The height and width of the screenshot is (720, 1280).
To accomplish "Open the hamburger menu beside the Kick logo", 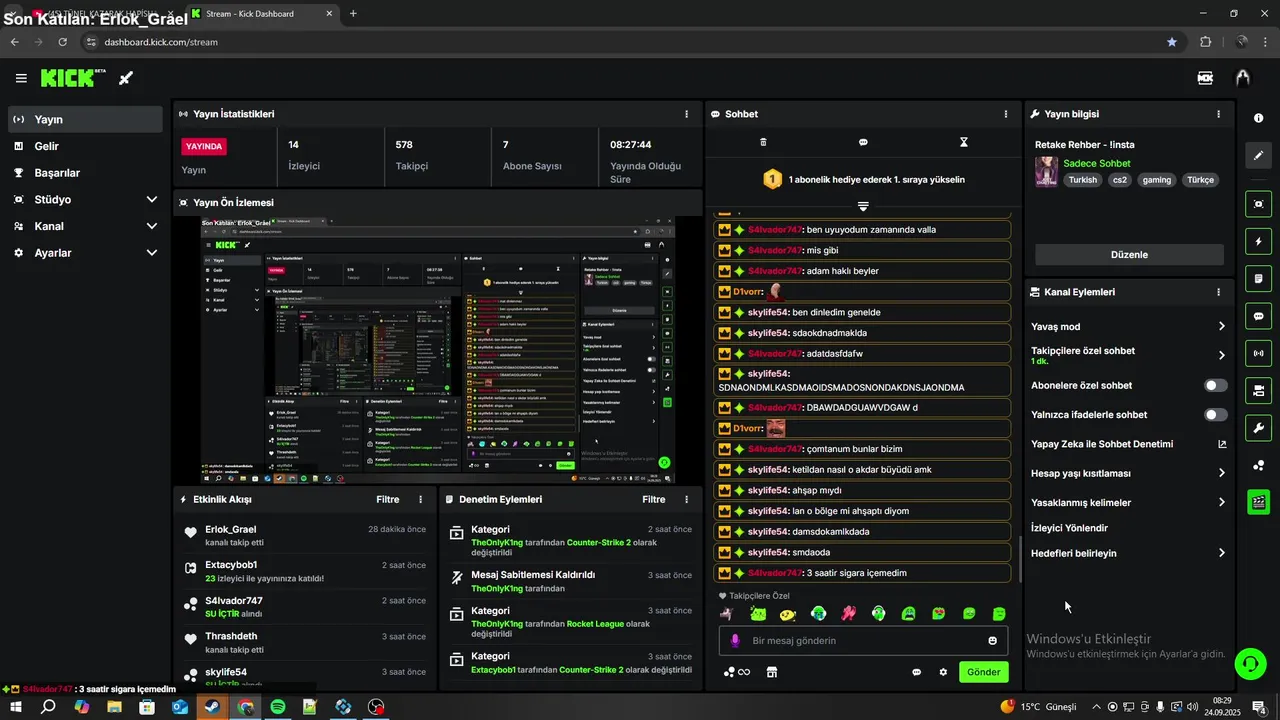I will click(x=21, y=78).
